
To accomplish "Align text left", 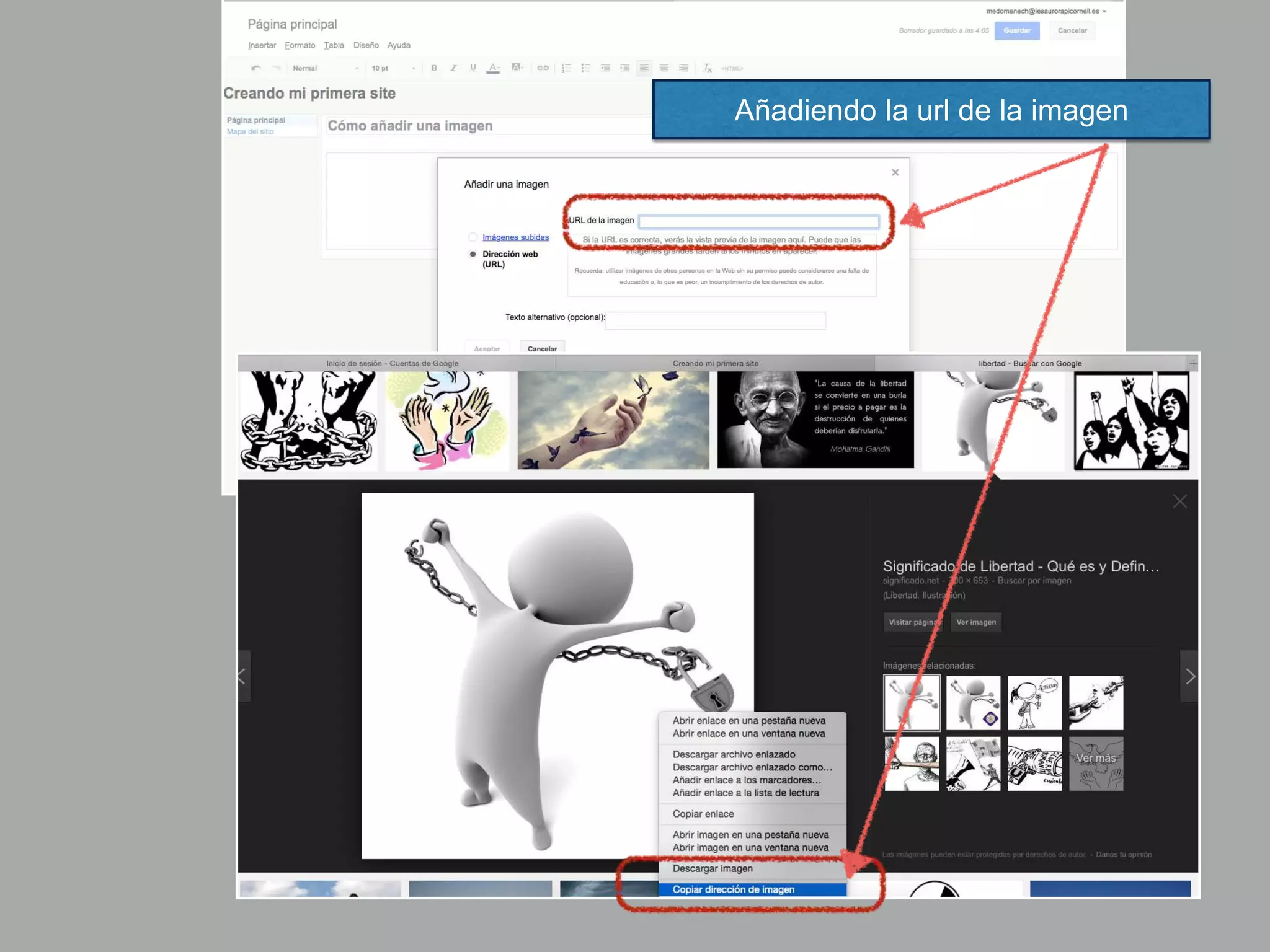I will coord(644,68).
